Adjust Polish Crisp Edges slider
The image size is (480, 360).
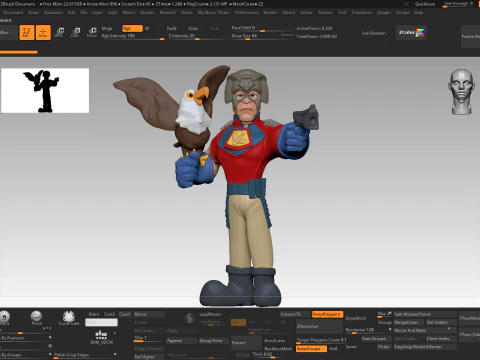point(85,355)
